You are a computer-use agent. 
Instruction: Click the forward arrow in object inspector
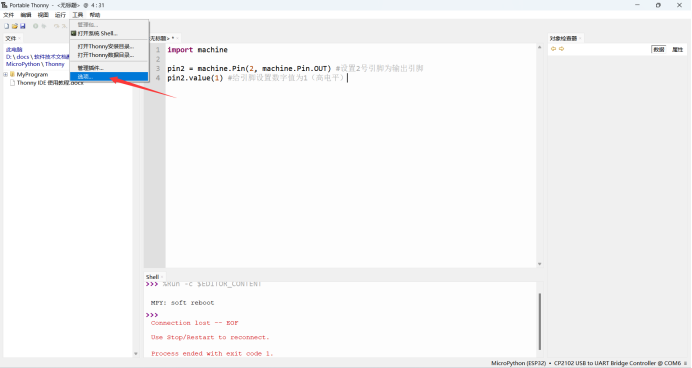pos(561,49)
